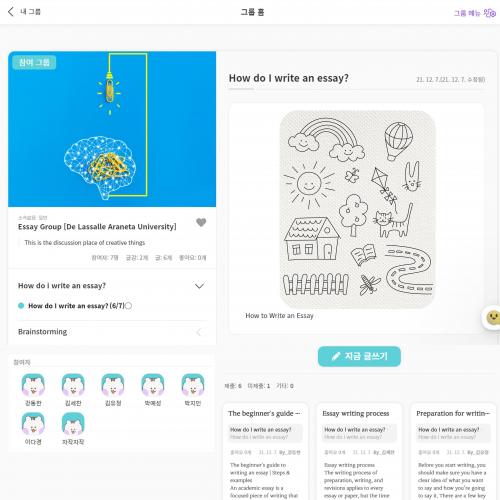The width and height of the screenshot is (500, 500).
Task: Go back using the left arrow icon
Action: tap(11, 12)
